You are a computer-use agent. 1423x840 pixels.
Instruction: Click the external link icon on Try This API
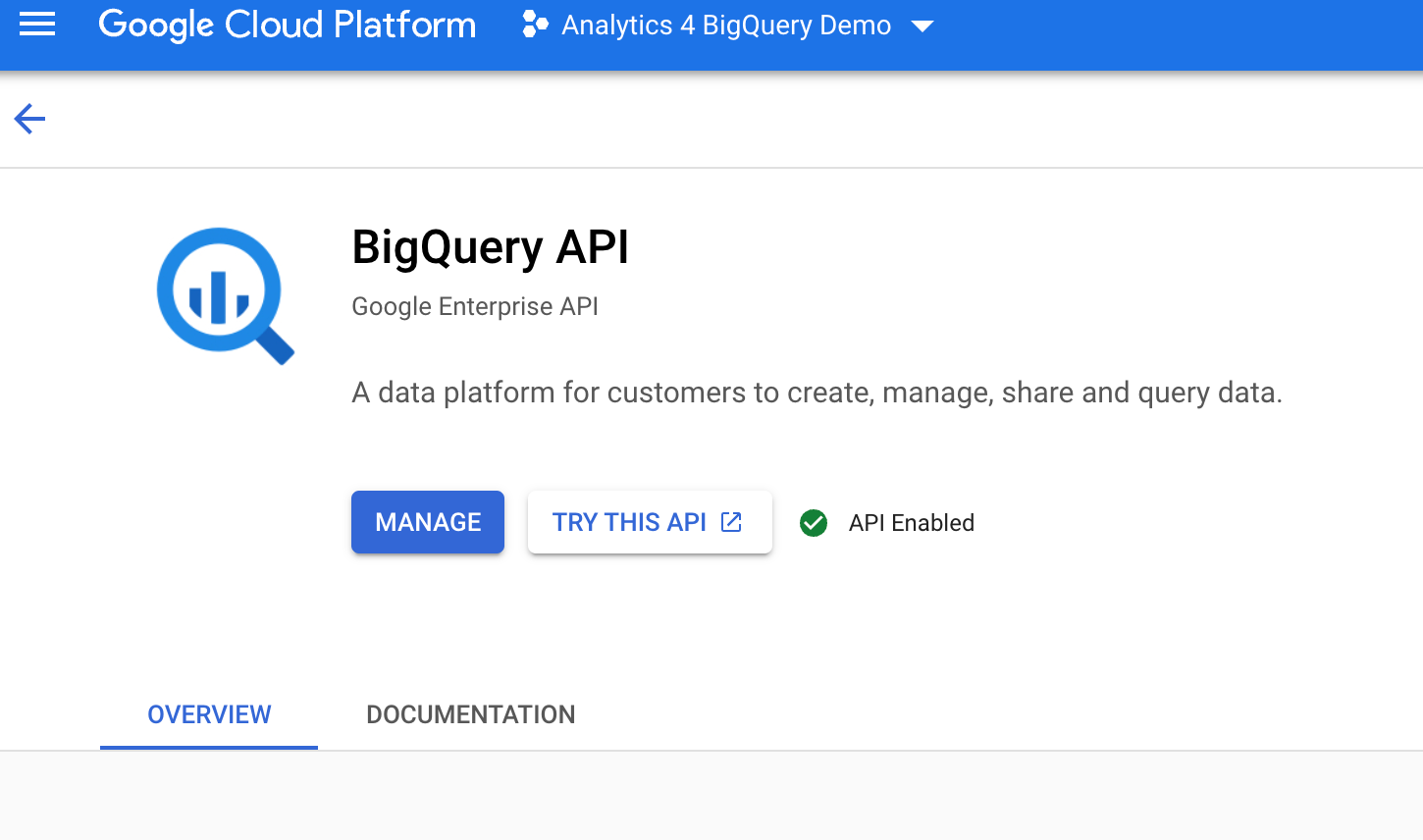coord(731,522)
